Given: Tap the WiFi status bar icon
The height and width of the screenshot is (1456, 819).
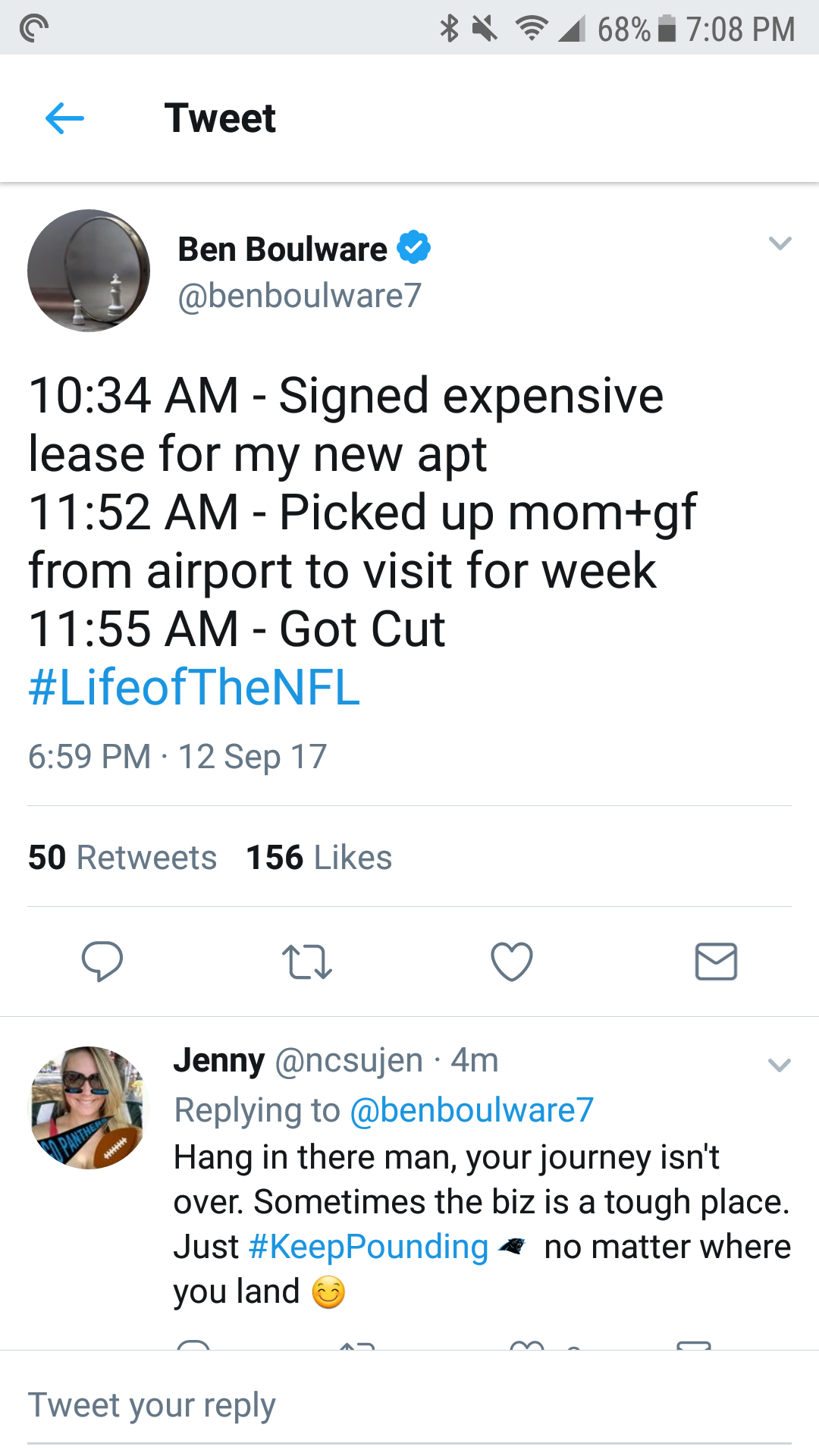Looking at the screenshot, I should click(531, 29).
